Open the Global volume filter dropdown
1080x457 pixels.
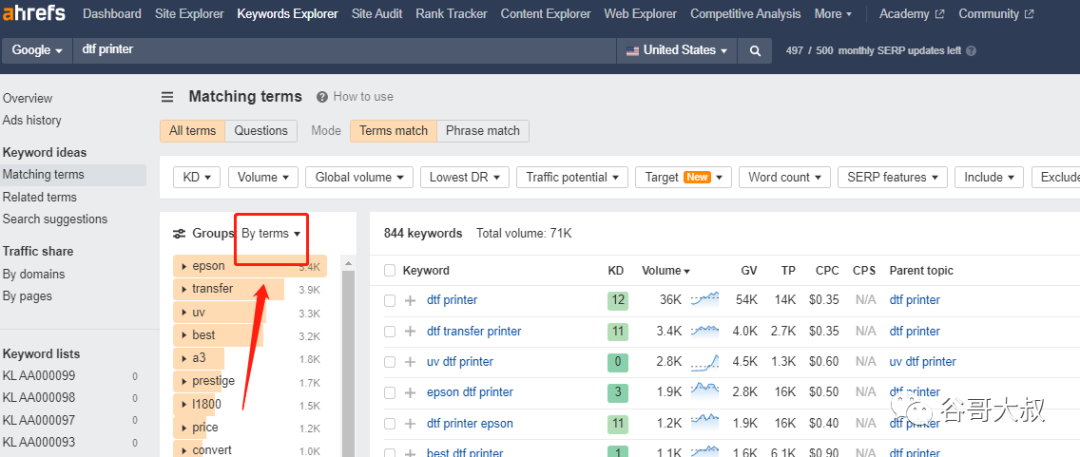click(x=359, y=177)
